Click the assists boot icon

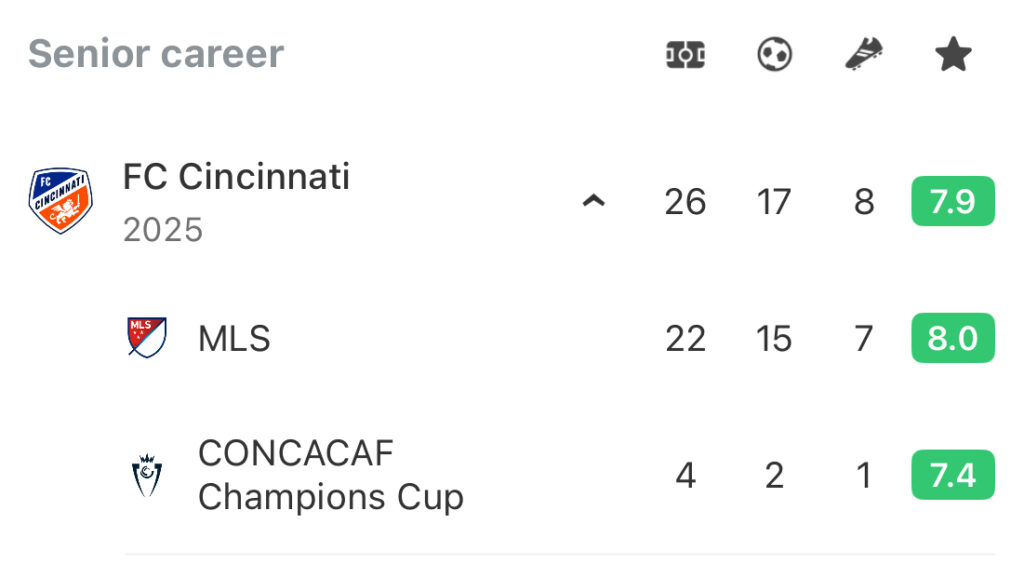point(864,54)
